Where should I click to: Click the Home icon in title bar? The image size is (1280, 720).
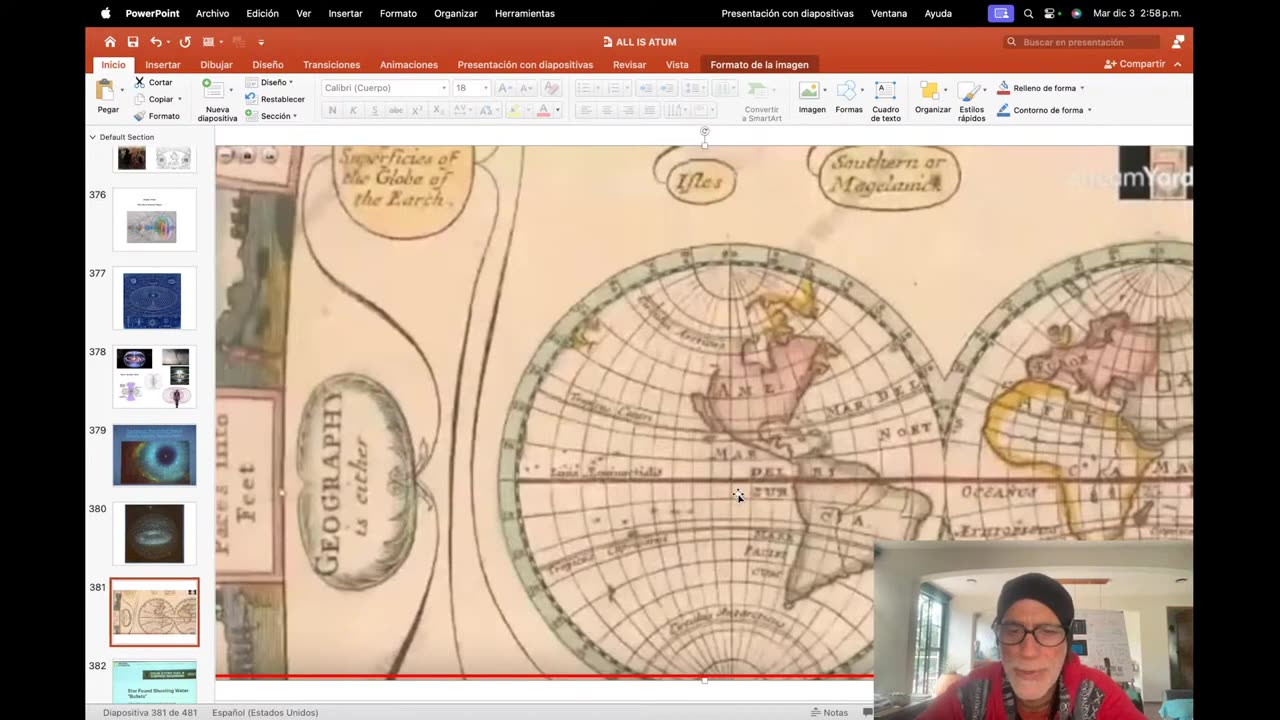110,42
